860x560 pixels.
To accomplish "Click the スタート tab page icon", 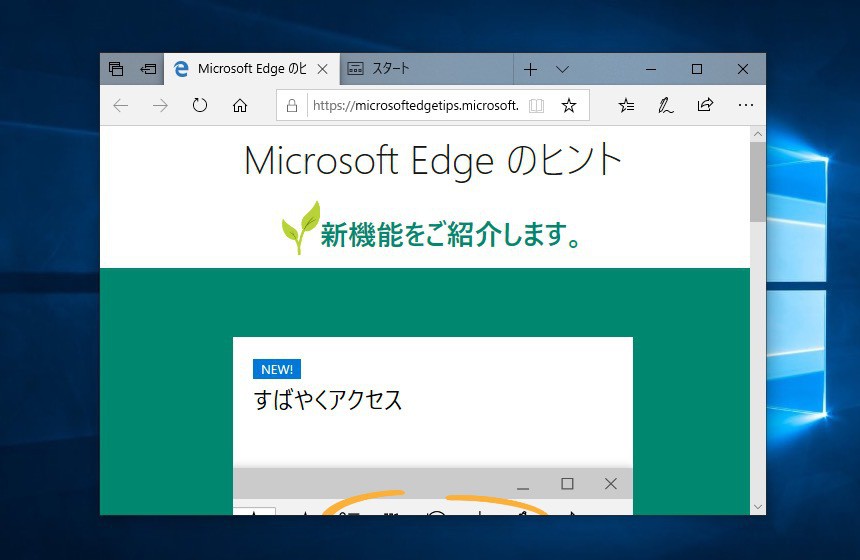I will 355,69.
